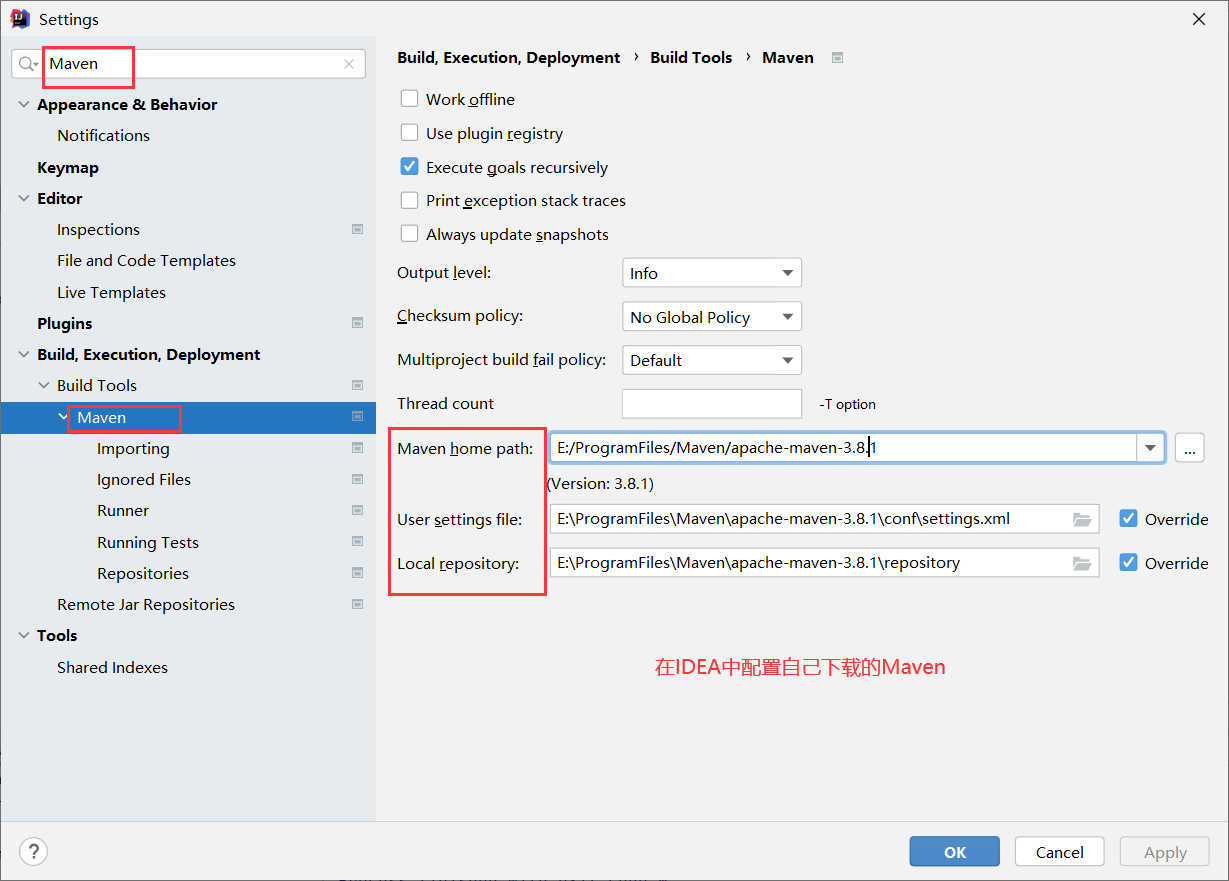Enable Use plugin registry checkbox

point(409,133)
